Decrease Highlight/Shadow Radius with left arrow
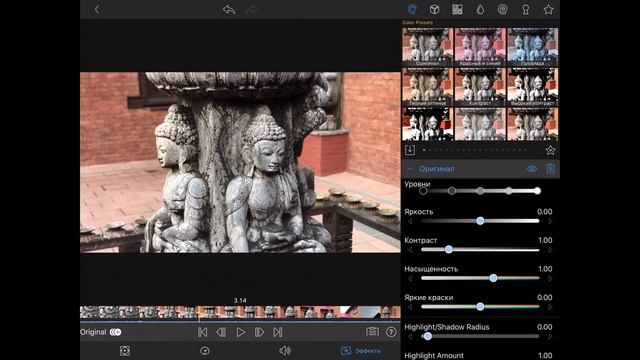The height and width of the screenshot is (360, 640). (x=410, y=336)
